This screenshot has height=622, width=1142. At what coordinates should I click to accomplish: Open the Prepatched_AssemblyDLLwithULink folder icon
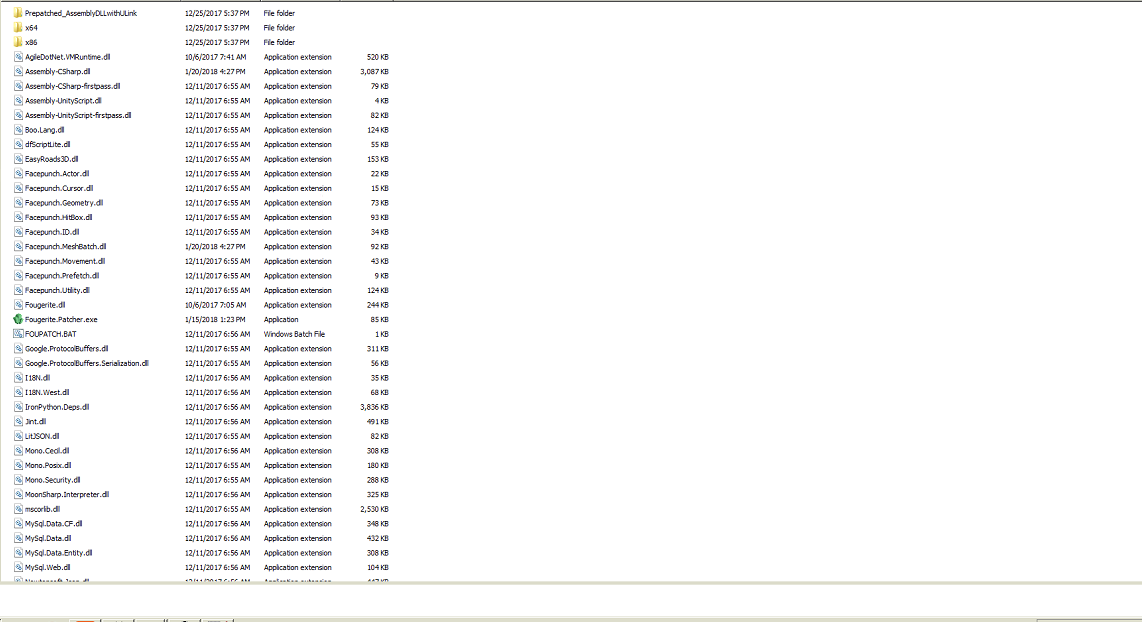(18, 13)
